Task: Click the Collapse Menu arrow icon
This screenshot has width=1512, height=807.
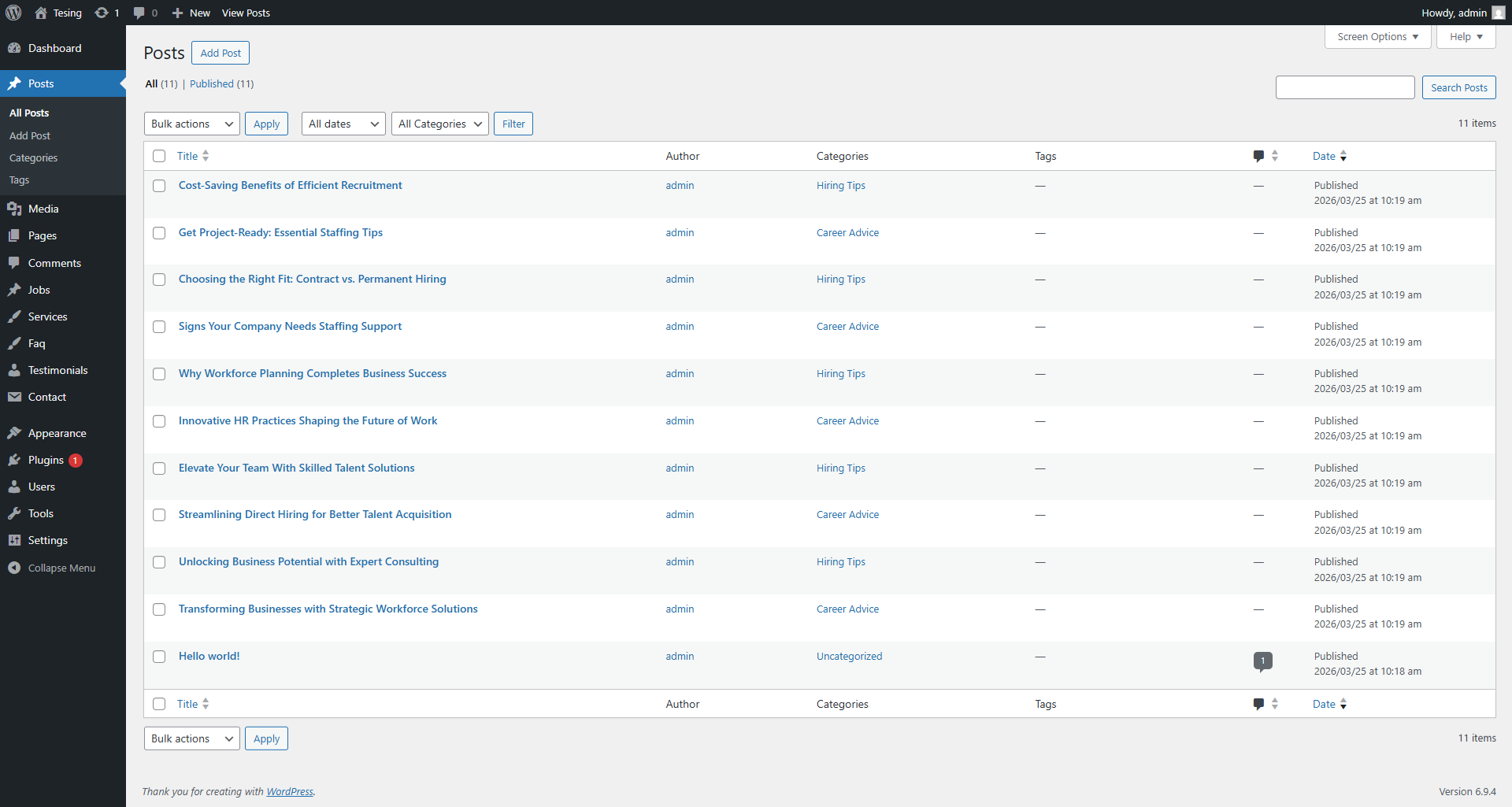Action: (x=14, y=568)
